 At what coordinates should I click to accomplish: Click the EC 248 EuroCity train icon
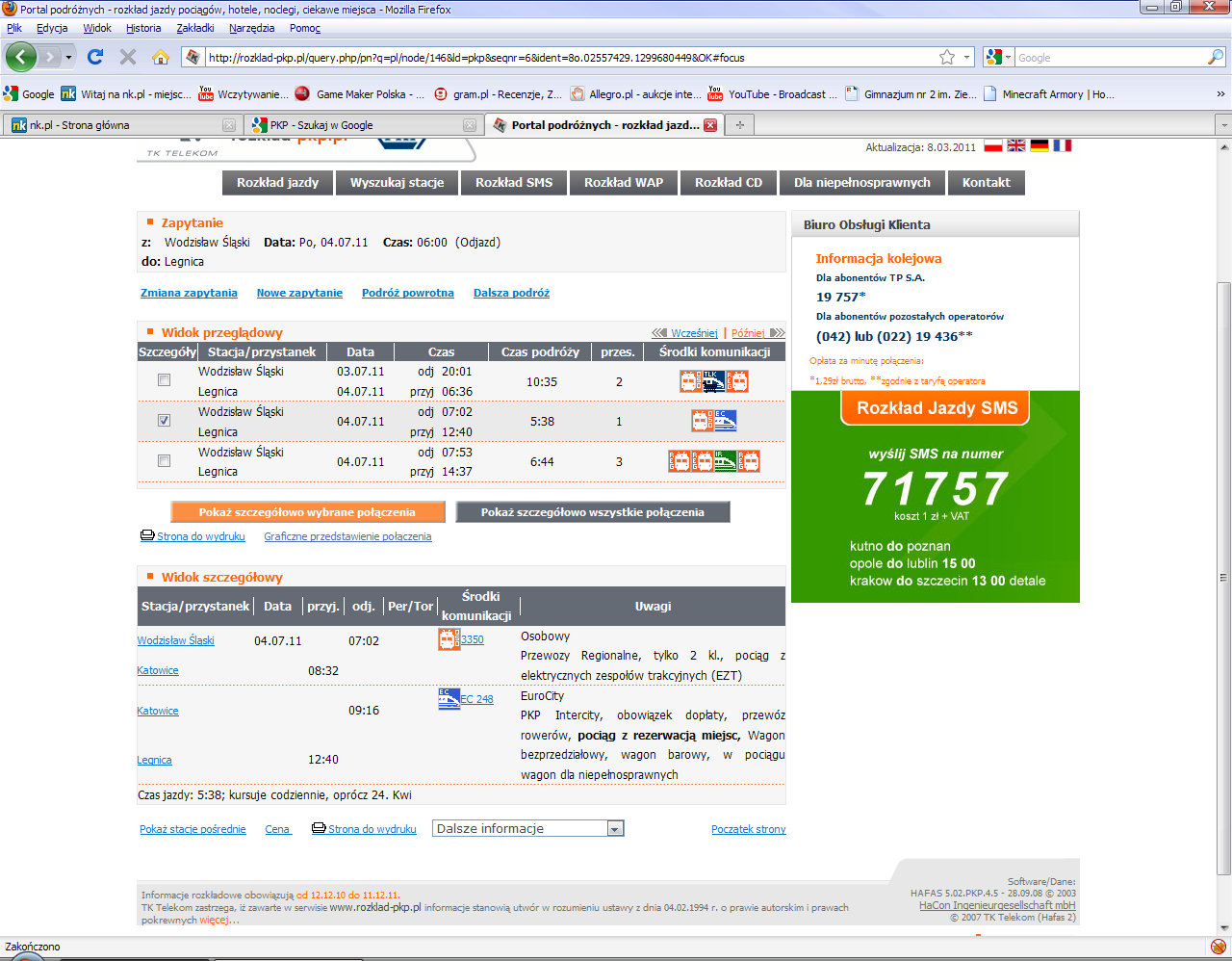449,698
